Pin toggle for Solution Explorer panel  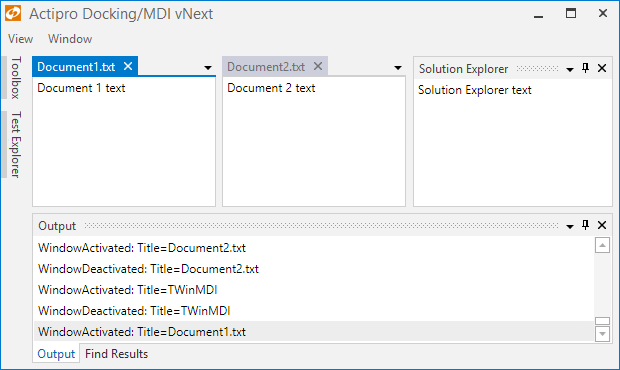pos(586,68)
